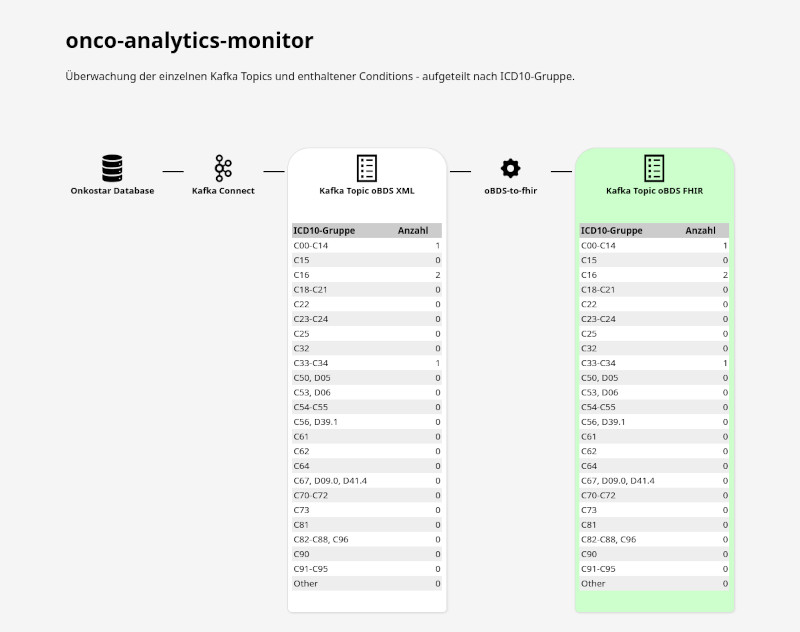Select row 'C91-C95' in oBDS XML table

pos(367,569)
